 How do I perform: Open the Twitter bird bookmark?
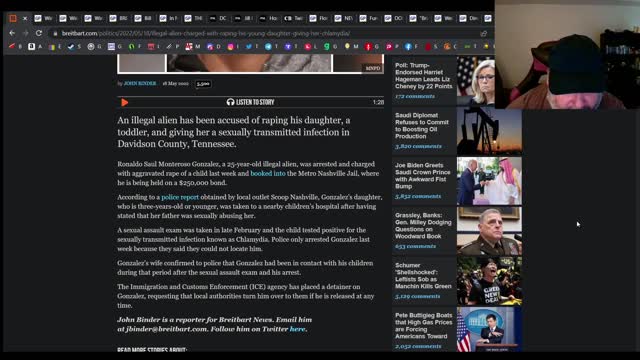click(249, 47)
